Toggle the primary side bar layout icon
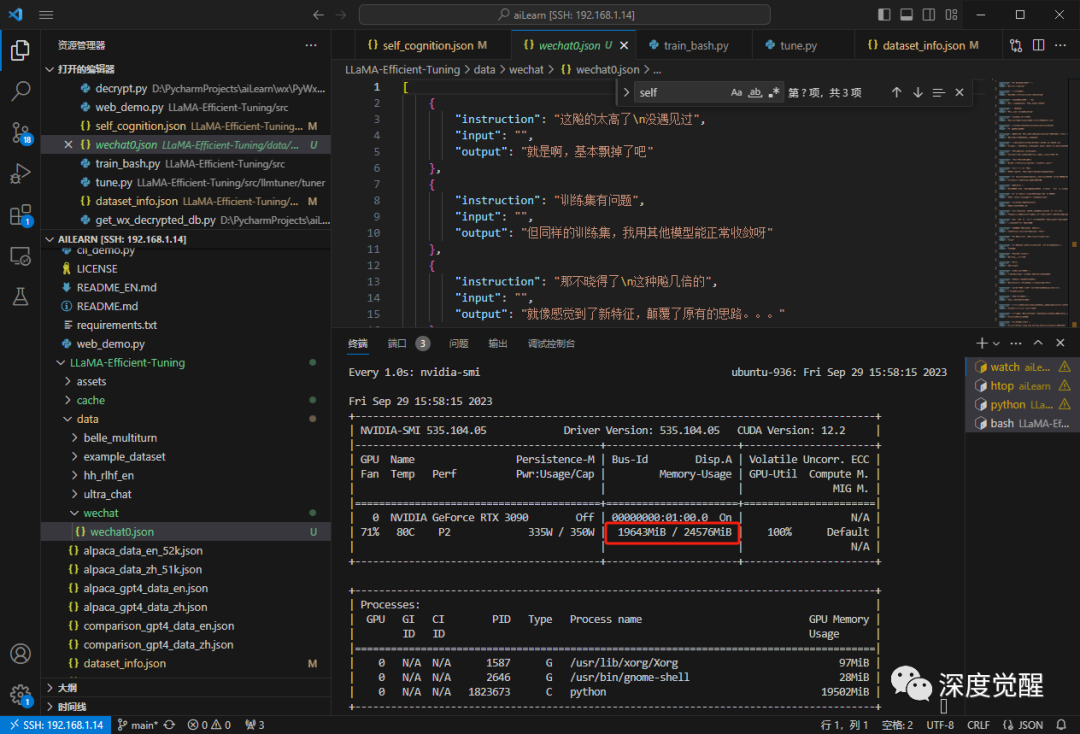Viewport: 1080px width, 734px height. pyautogui.click(x=884, y=14)
